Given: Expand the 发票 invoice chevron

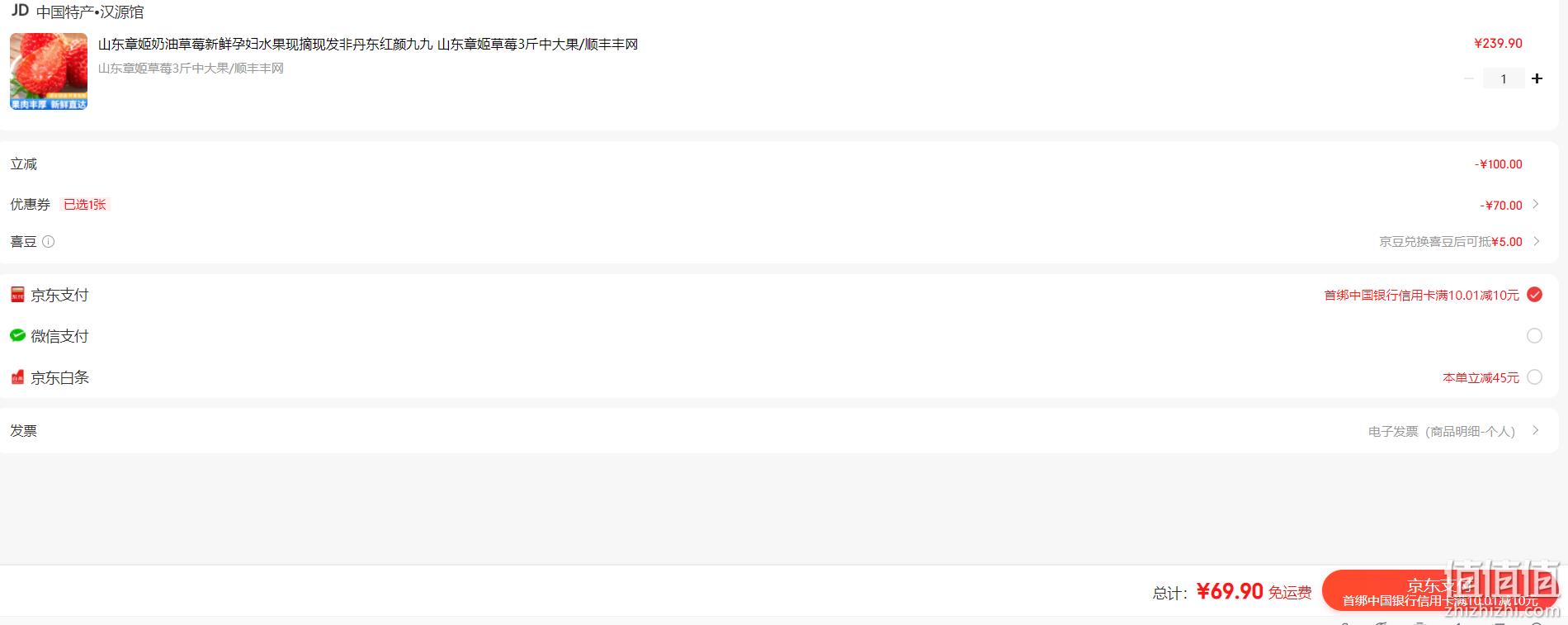Looking at the screenshot, I should (x=1536, y=430).
